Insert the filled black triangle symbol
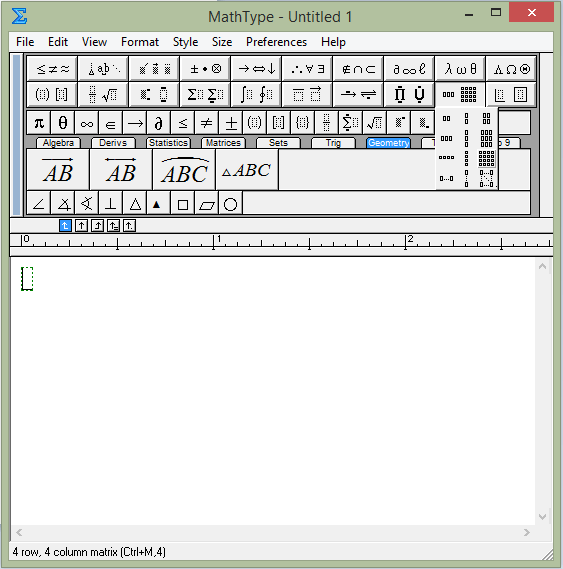Viewport: 563px width, 569px height. click(x=158, y=204)
